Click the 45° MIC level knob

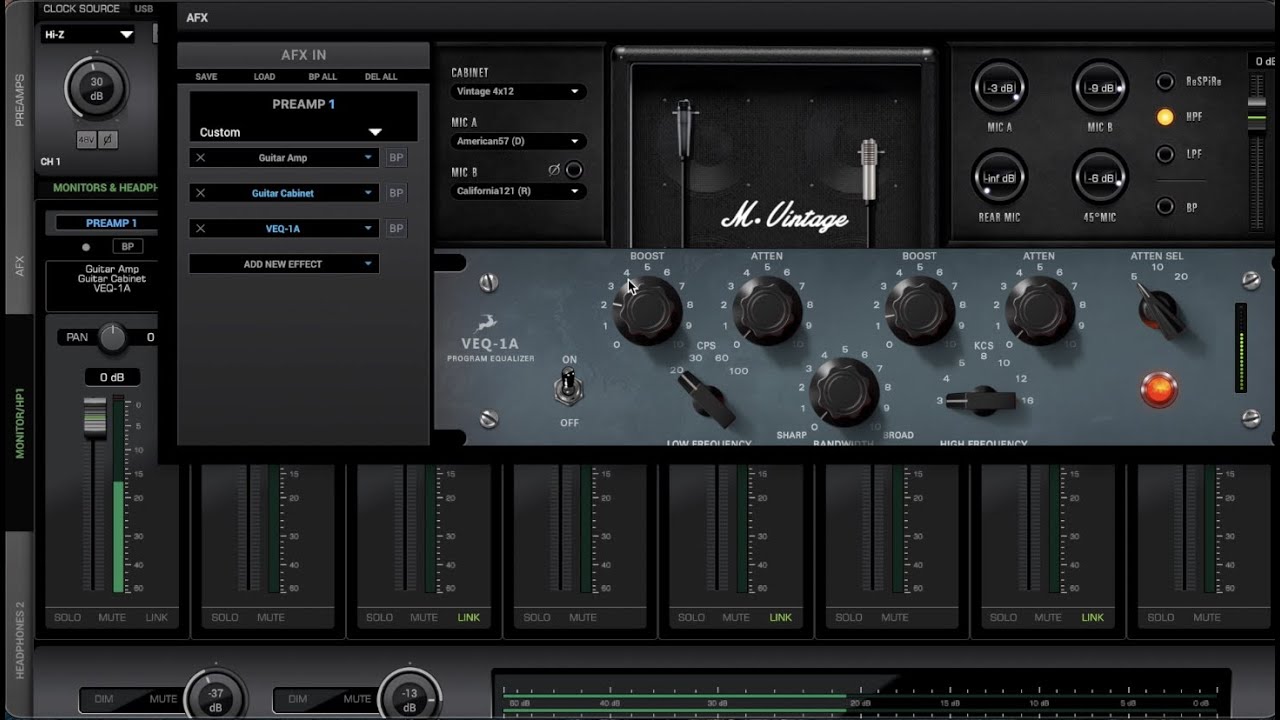point(1099,178)
